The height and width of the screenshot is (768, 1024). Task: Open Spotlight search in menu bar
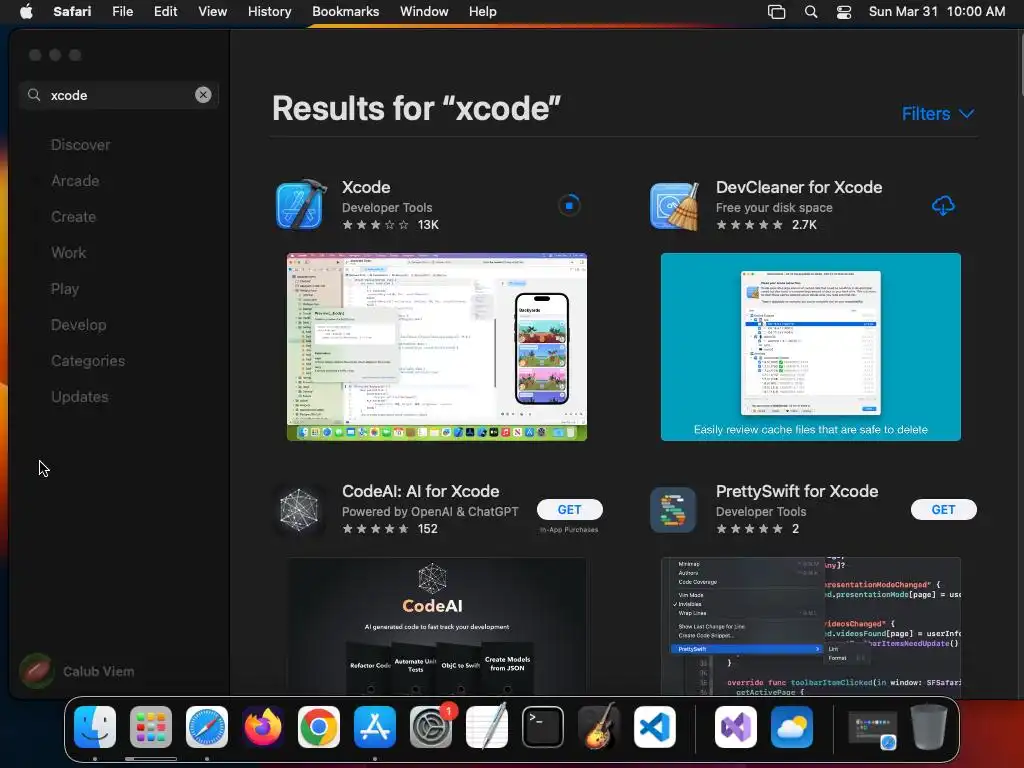(810, 12)
